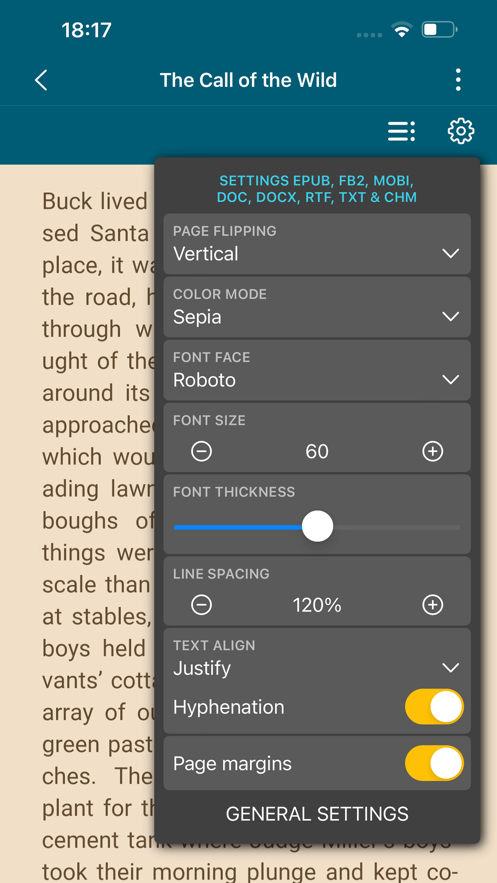Open the Text Align Justify dropdown
Image resolution: width=497 pixels, height=883 pixels.
point(317,658)
